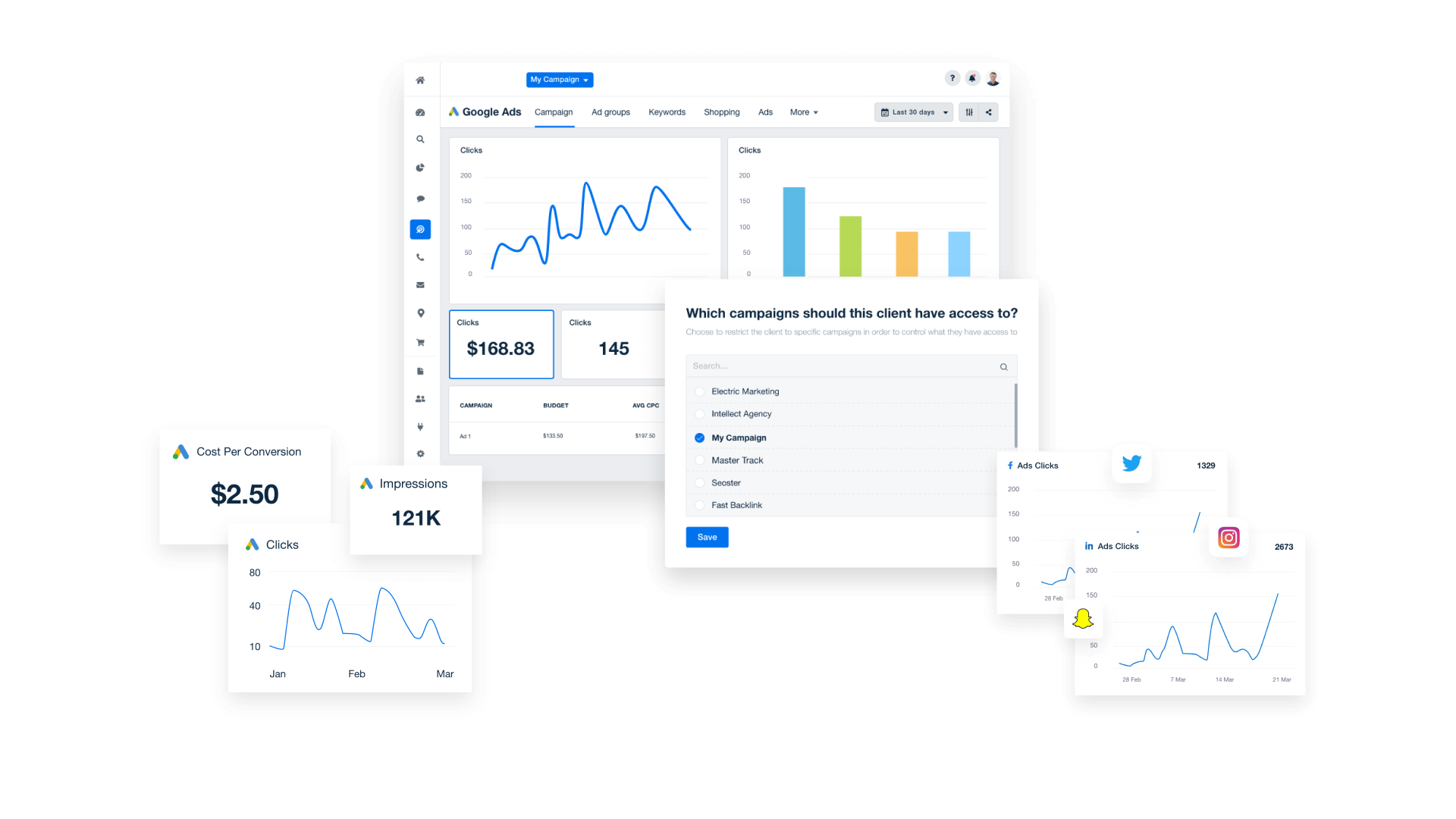Click the home icon in the sidebar
Image resolution: width=1456 pixels, height=819 pixels.
tap(420, 80)
